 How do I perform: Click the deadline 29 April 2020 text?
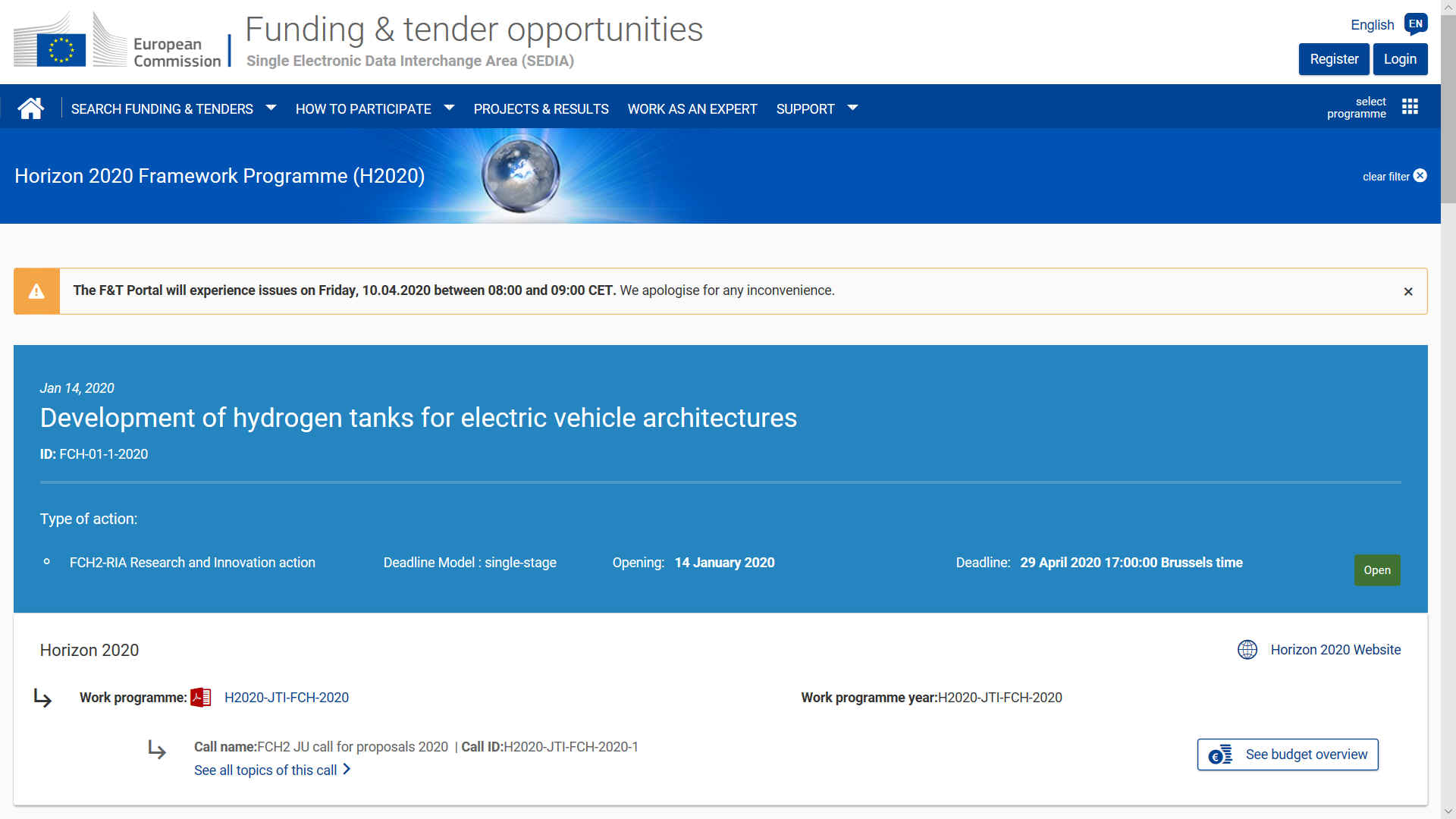[1131, 563]
